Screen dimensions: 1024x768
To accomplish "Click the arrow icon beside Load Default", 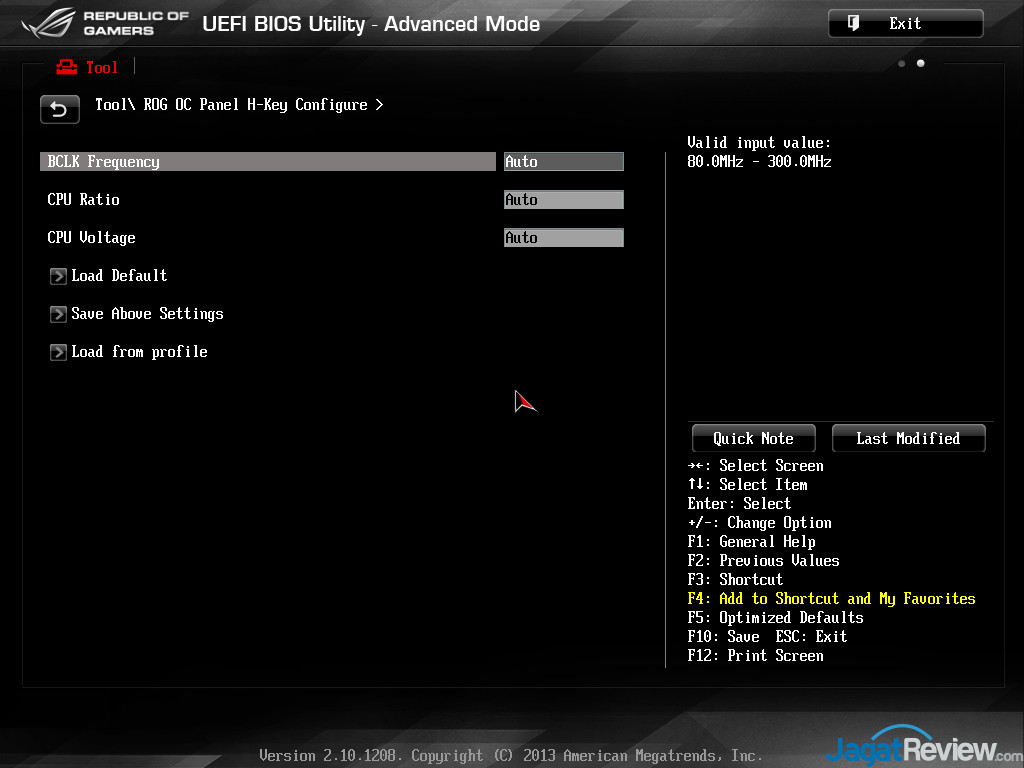I will [x=58, y=276].
